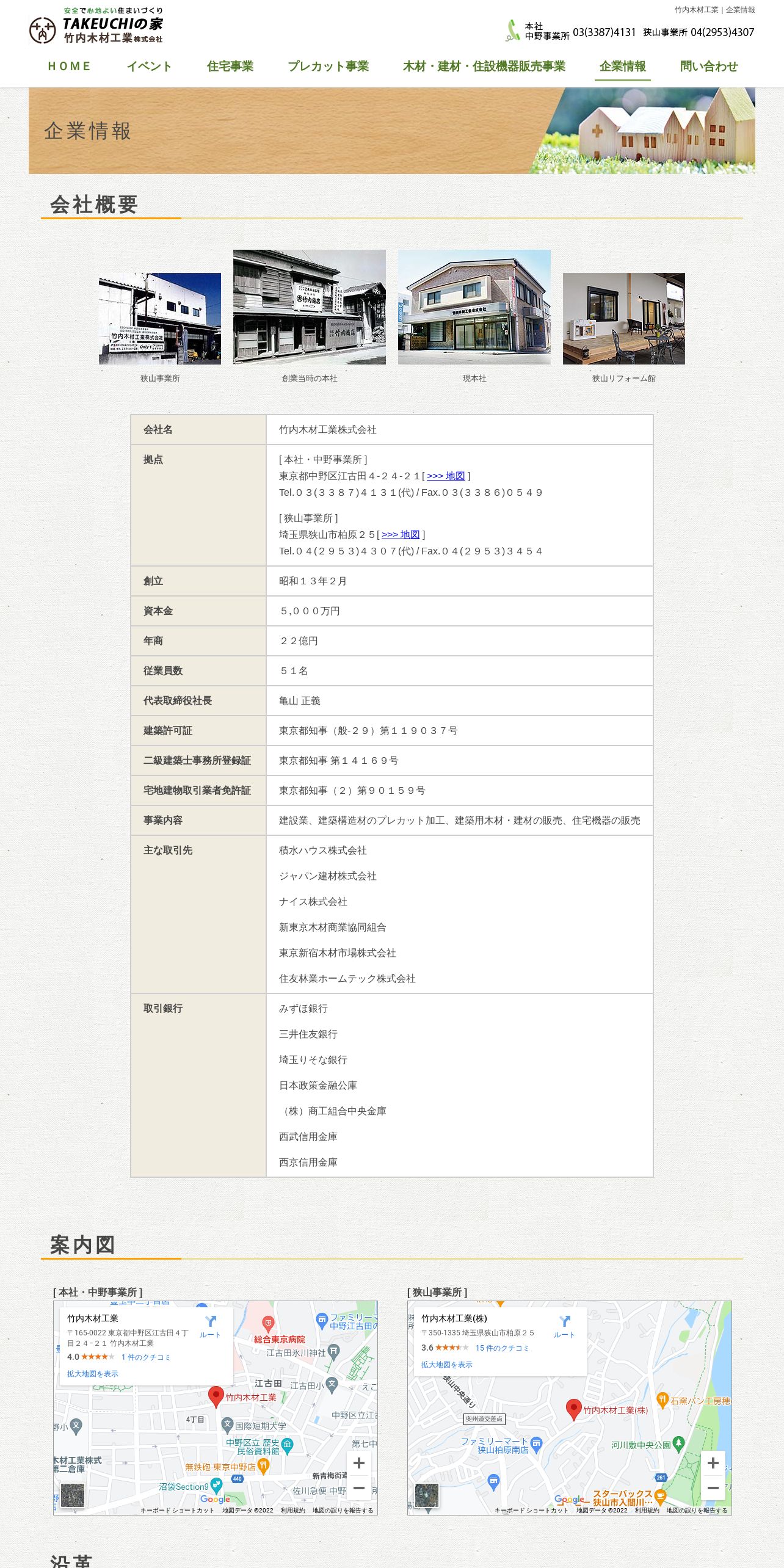Open 木材・建材・住設機器販売事業 menu item
Image resolution: width=784 pixels, height=1568 pixels.
(484, 67)
